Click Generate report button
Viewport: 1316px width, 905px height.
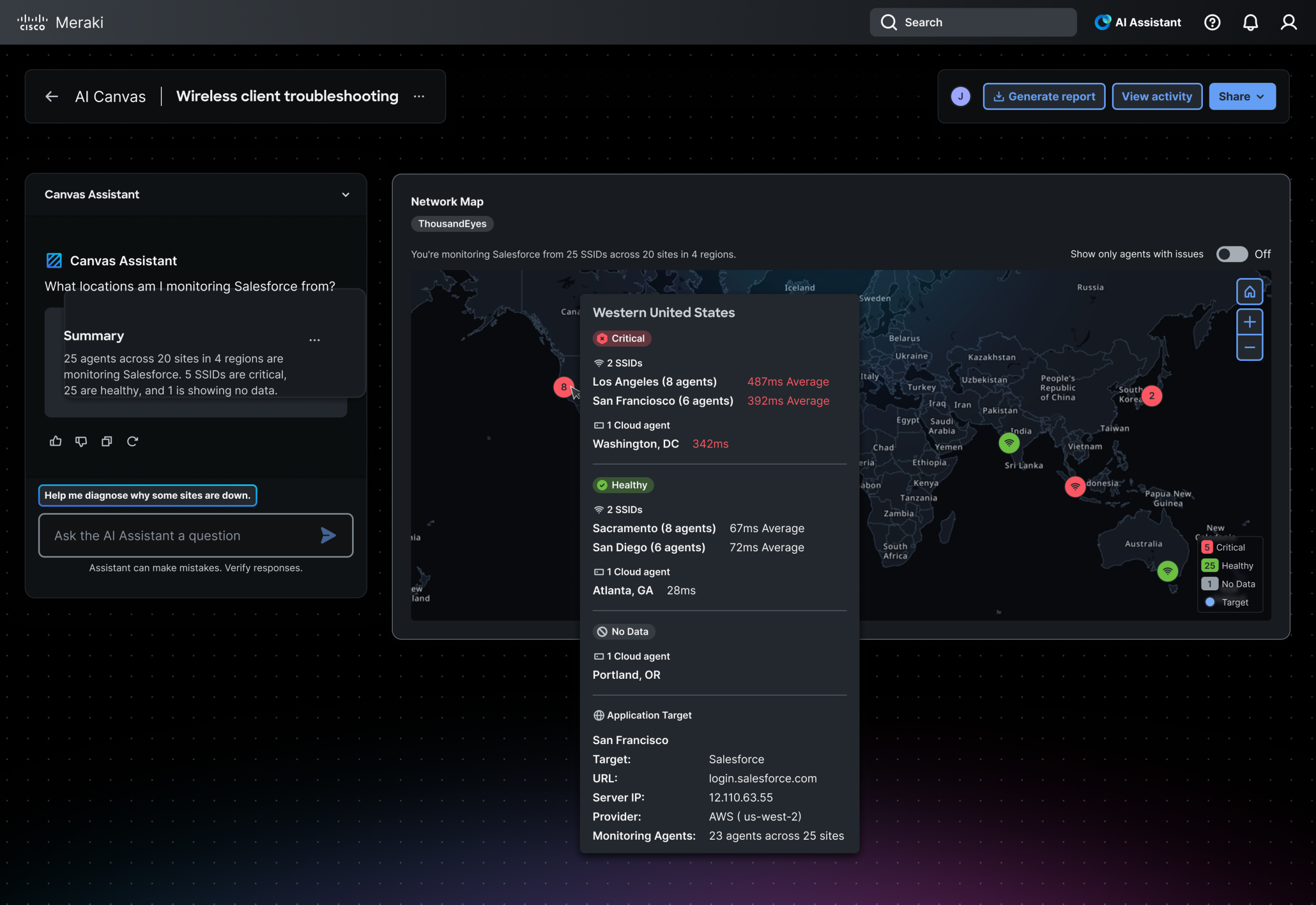pos(1044,96)
